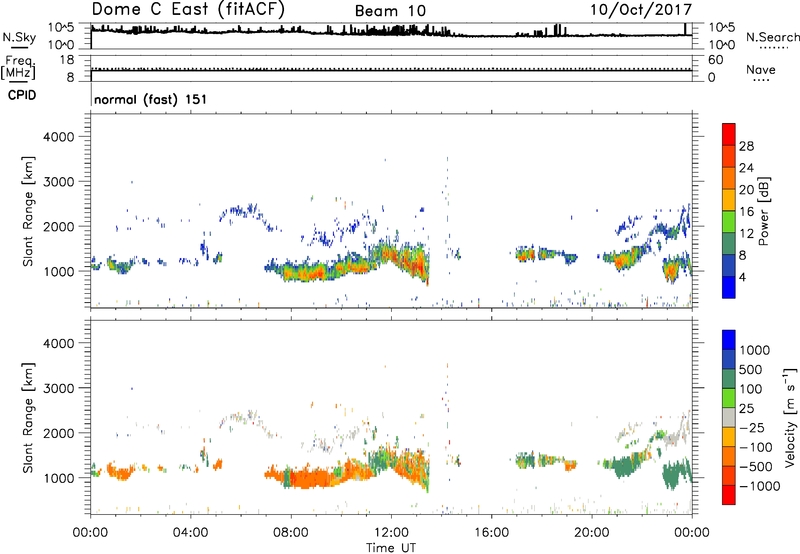800x554 pixels.
Task: Pick the yellow 16–20 dB power segment
Action: tap(729, 200)
